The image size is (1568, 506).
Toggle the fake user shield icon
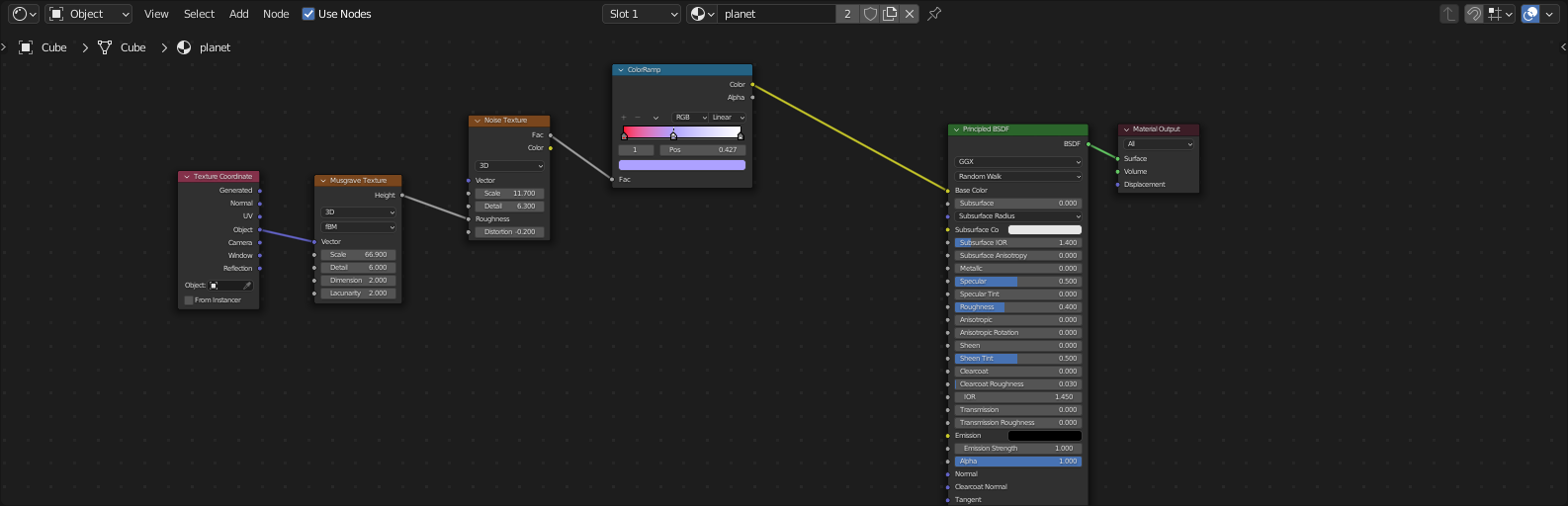870,14
